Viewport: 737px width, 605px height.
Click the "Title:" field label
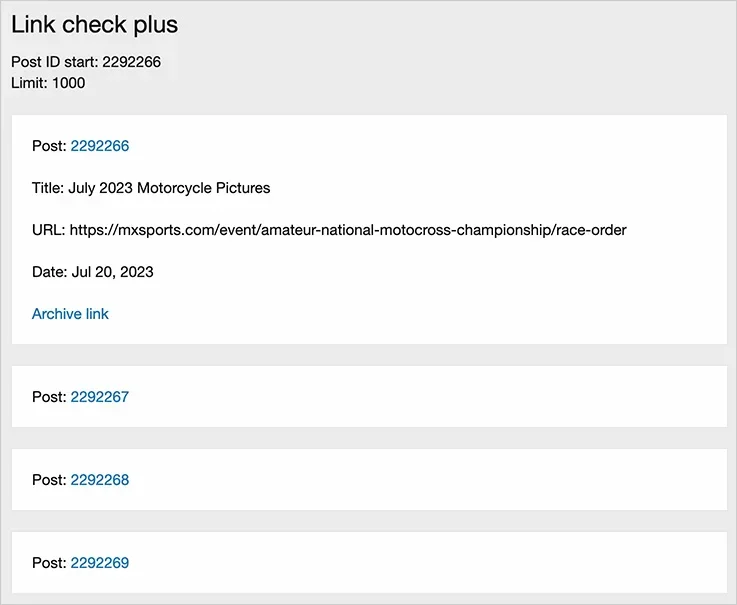point(48,188)
